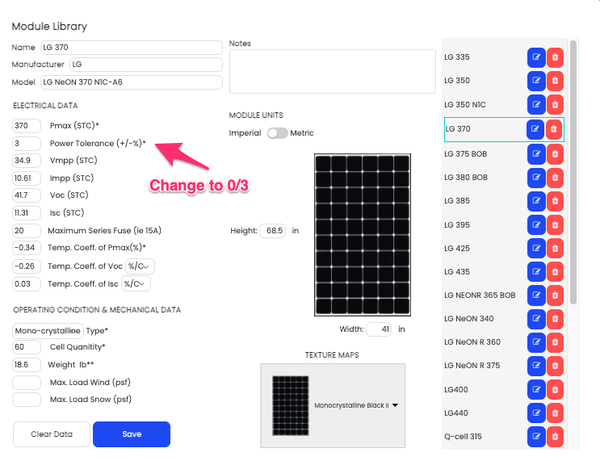Click the module Width input field

tap(379, 329)
